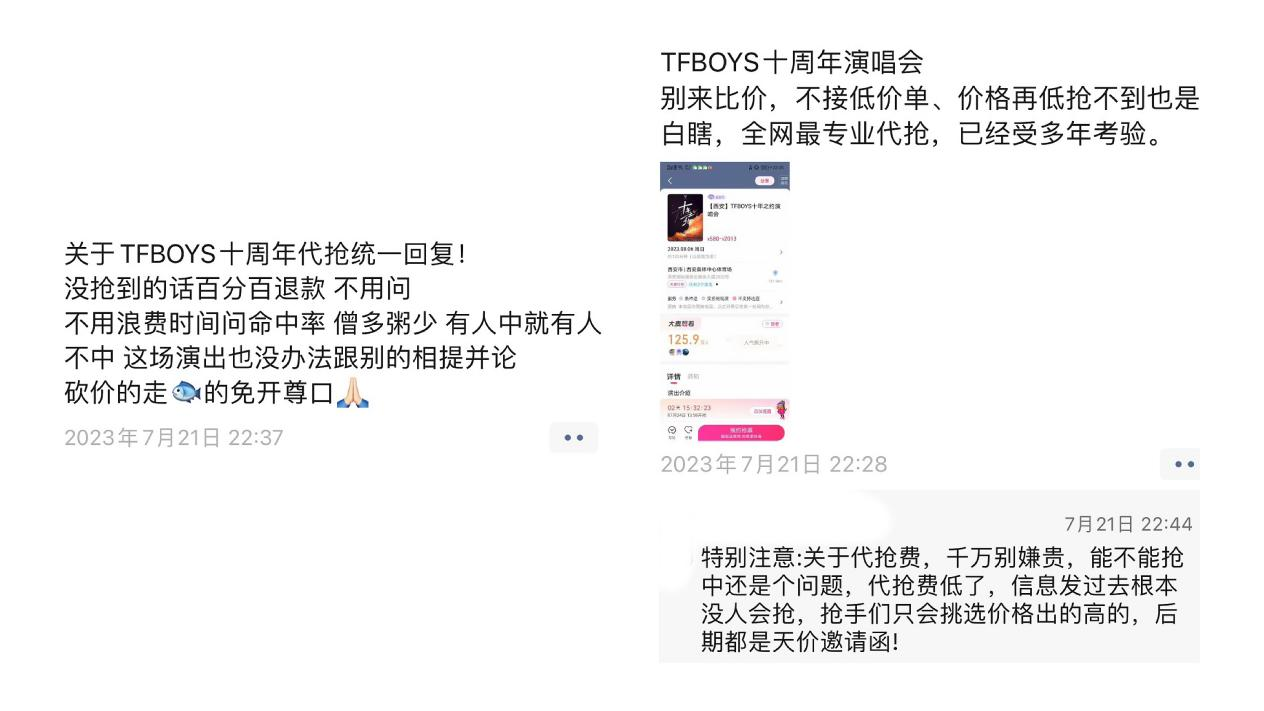Tap the two-dot options button beside 22:28
This screenshot has height=711, width=1264.
coord(1184,464)
